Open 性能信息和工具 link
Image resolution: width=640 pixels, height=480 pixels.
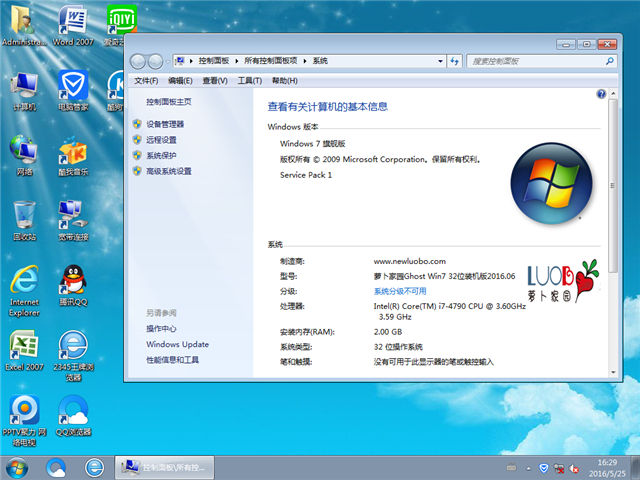(x=172, y=360)
